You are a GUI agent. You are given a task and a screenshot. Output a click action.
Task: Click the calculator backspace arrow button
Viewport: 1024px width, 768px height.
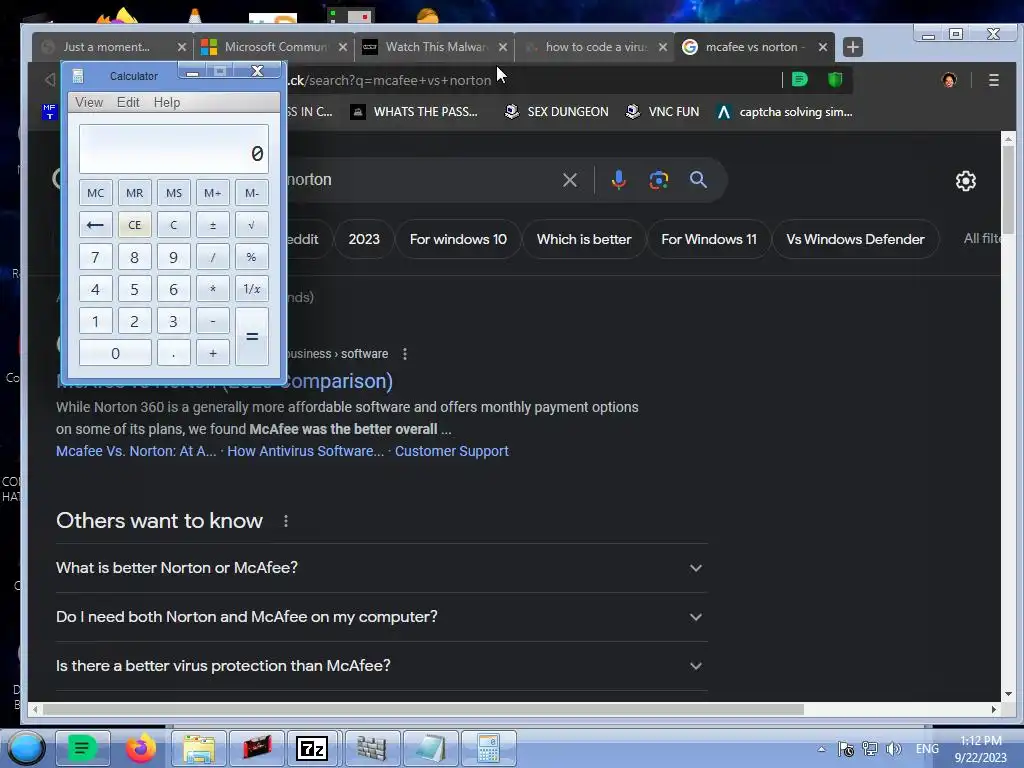coord(95,225)
